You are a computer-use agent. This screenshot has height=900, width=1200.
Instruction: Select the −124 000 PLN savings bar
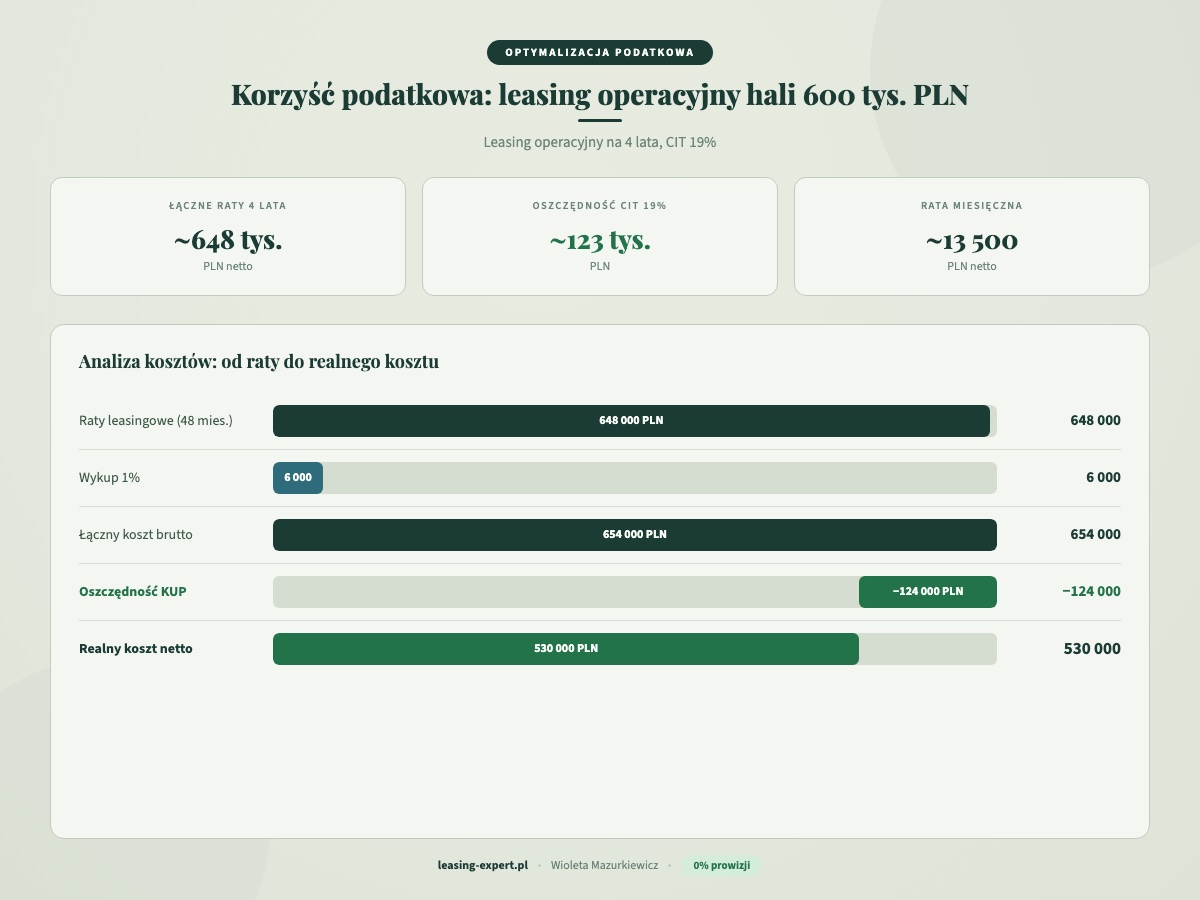point(927,591)
